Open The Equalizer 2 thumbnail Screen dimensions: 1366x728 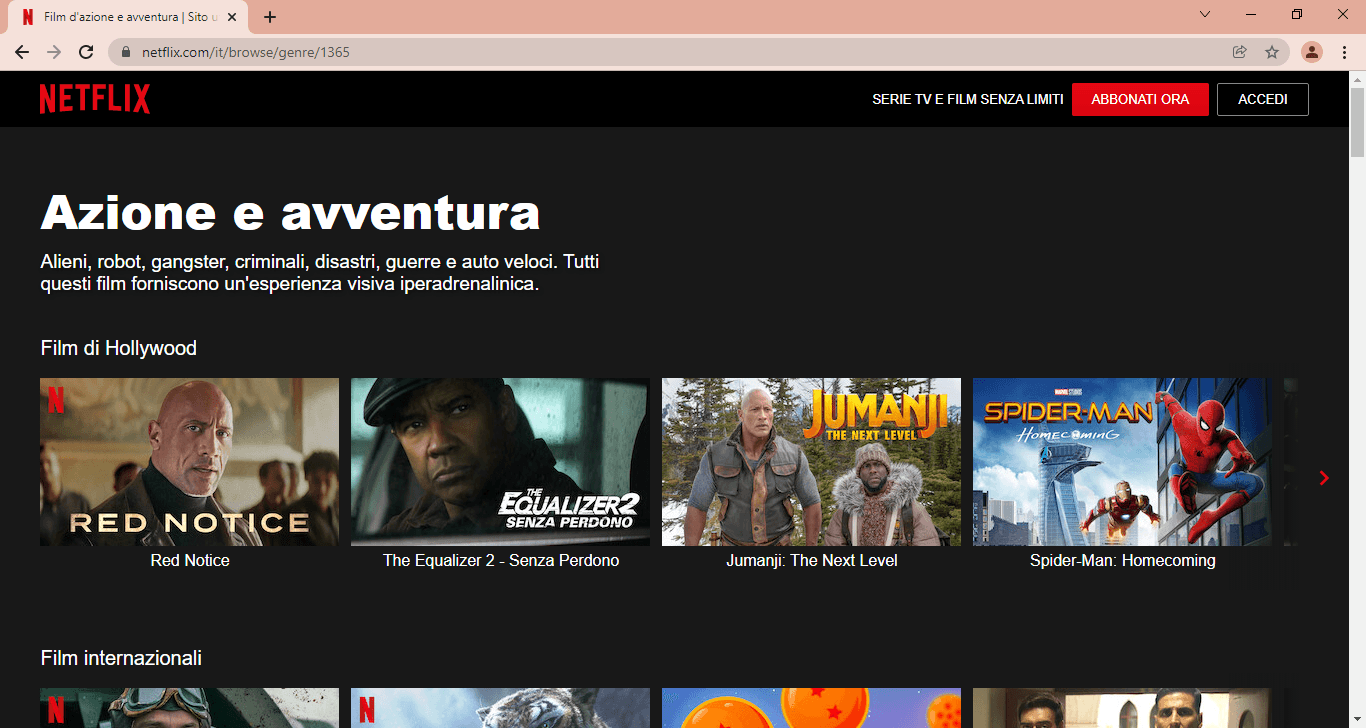click(500, 462)
